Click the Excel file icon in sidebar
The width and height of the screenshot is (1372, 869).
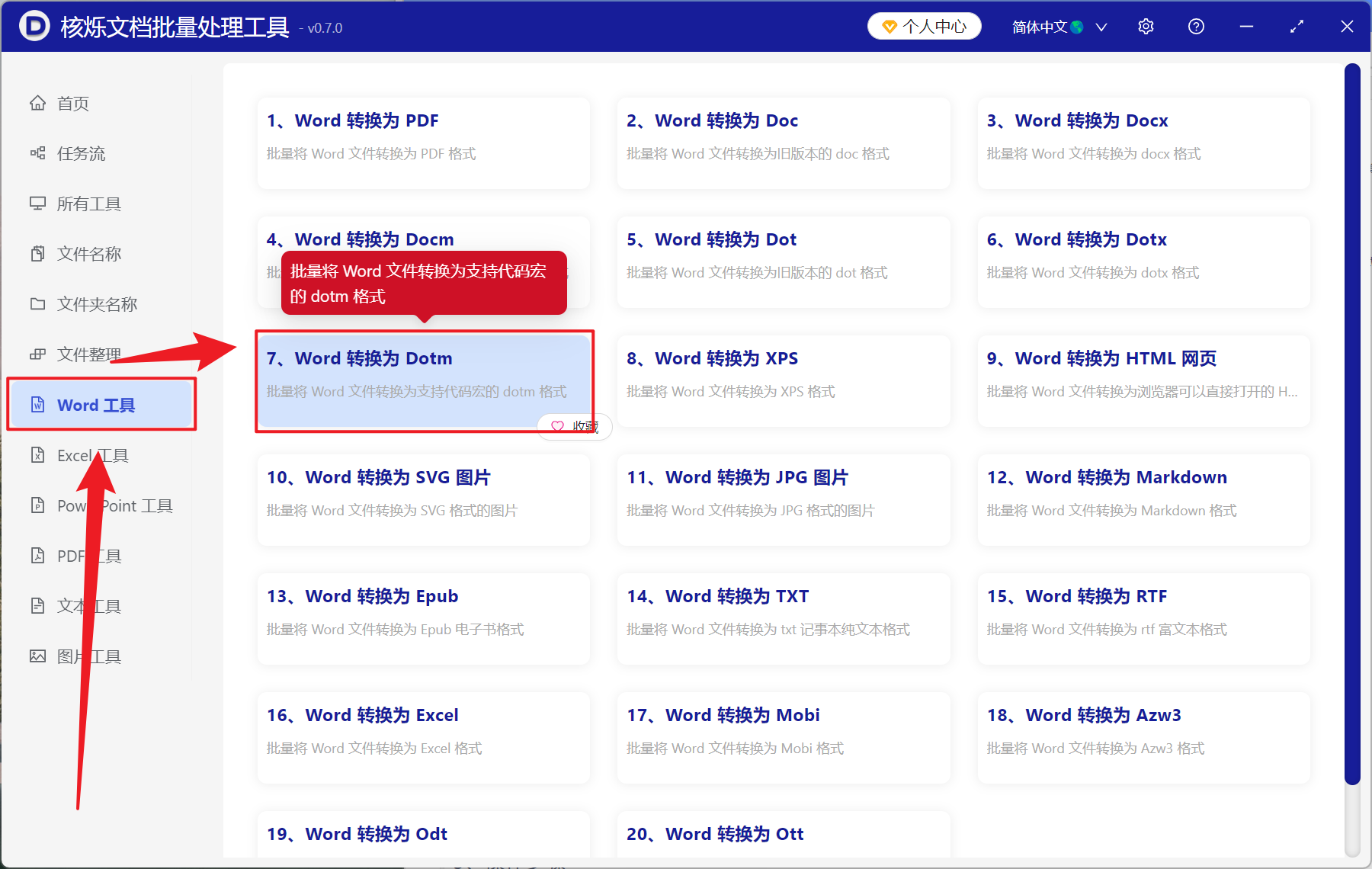coord(37,455)
